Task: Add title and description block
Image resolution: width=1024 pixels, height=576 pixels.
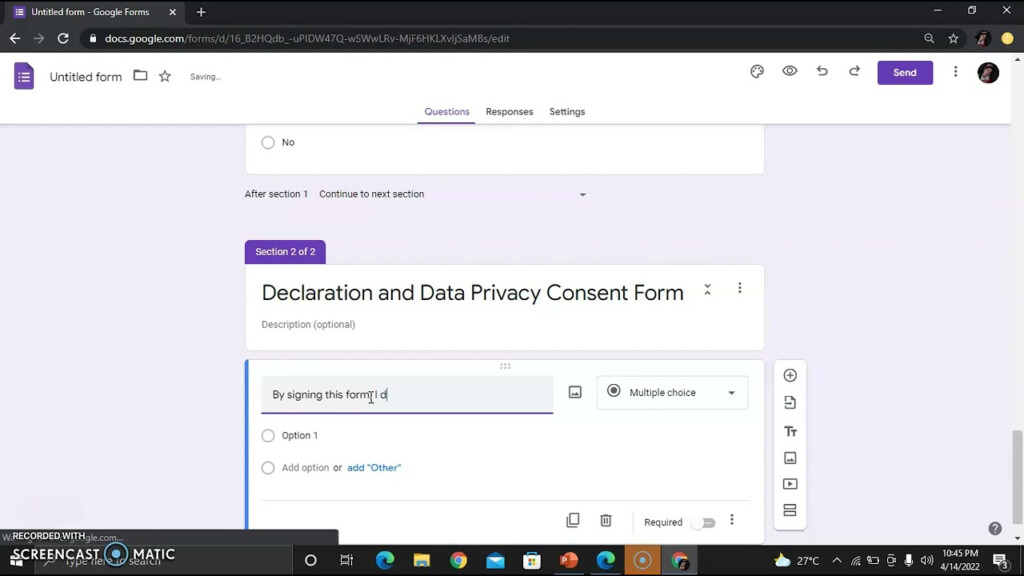Action: (x=790, y=432)
